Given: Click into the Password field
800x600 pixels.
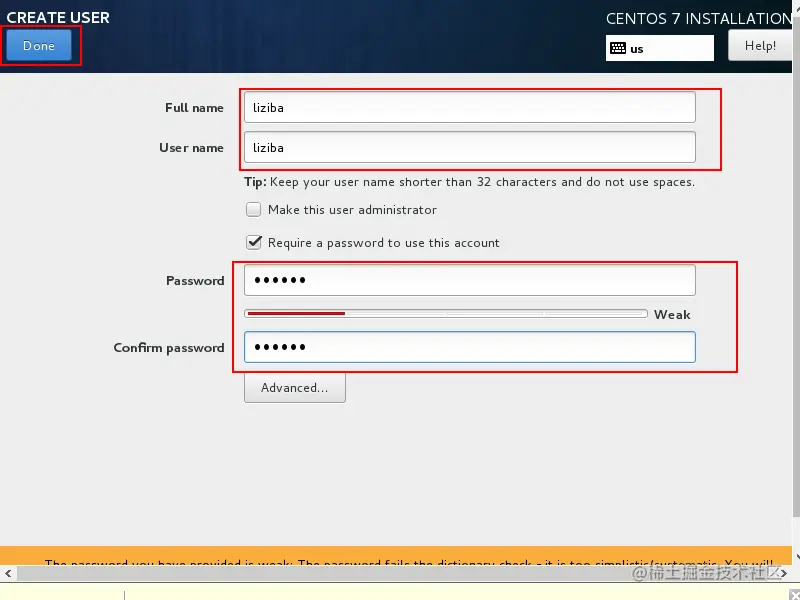Looking at the screenshot, I should coord(469,280).
